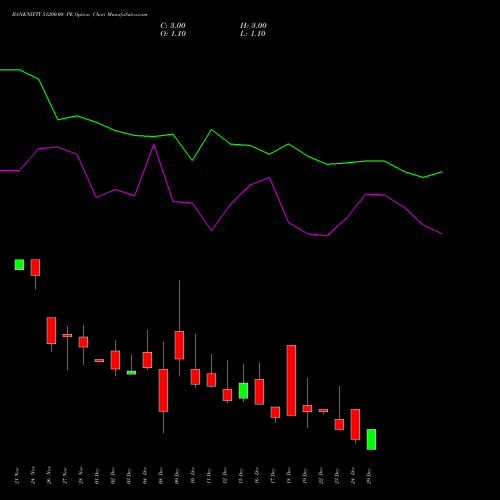Select the red candle for 28 Nov
The width and height of the screenshot is (500, 500).
point(83,342)
